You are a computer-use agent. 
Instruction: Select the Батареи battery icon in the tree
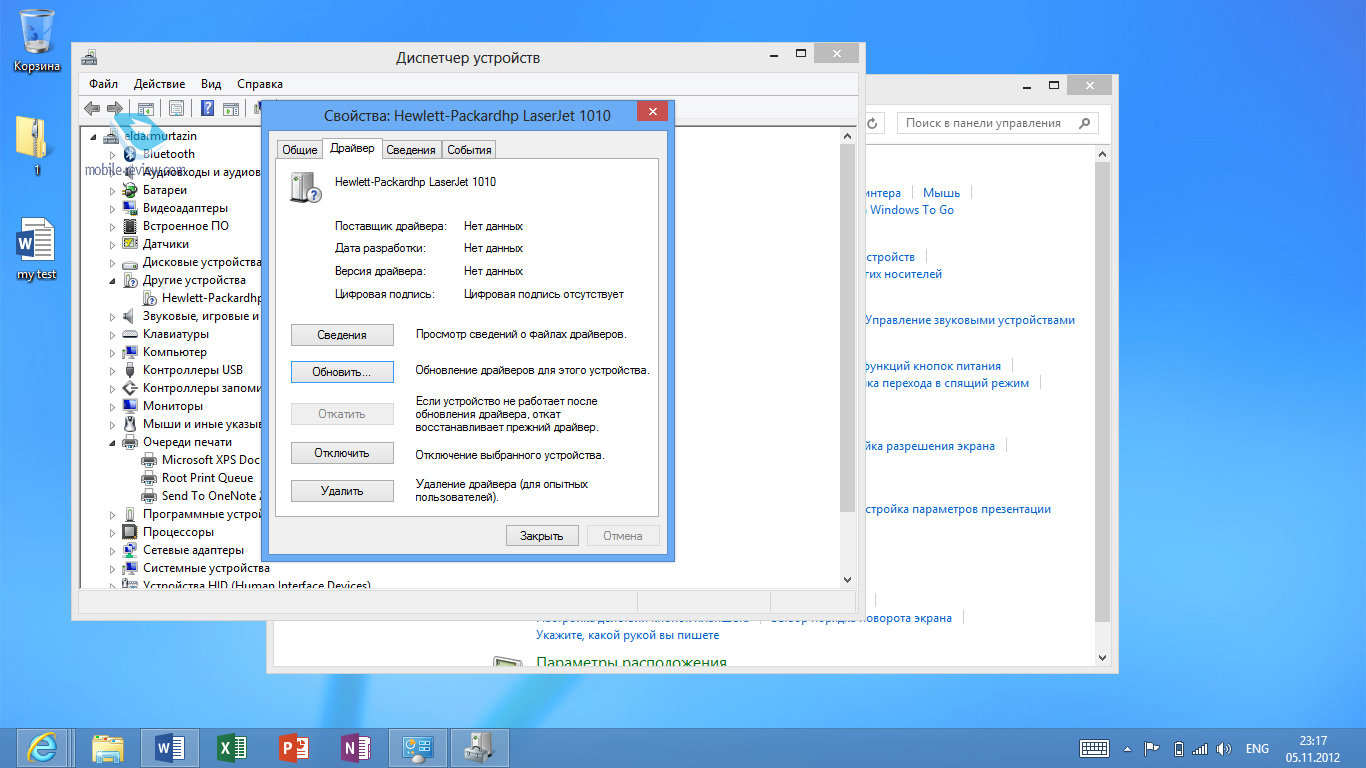point(130,190)
